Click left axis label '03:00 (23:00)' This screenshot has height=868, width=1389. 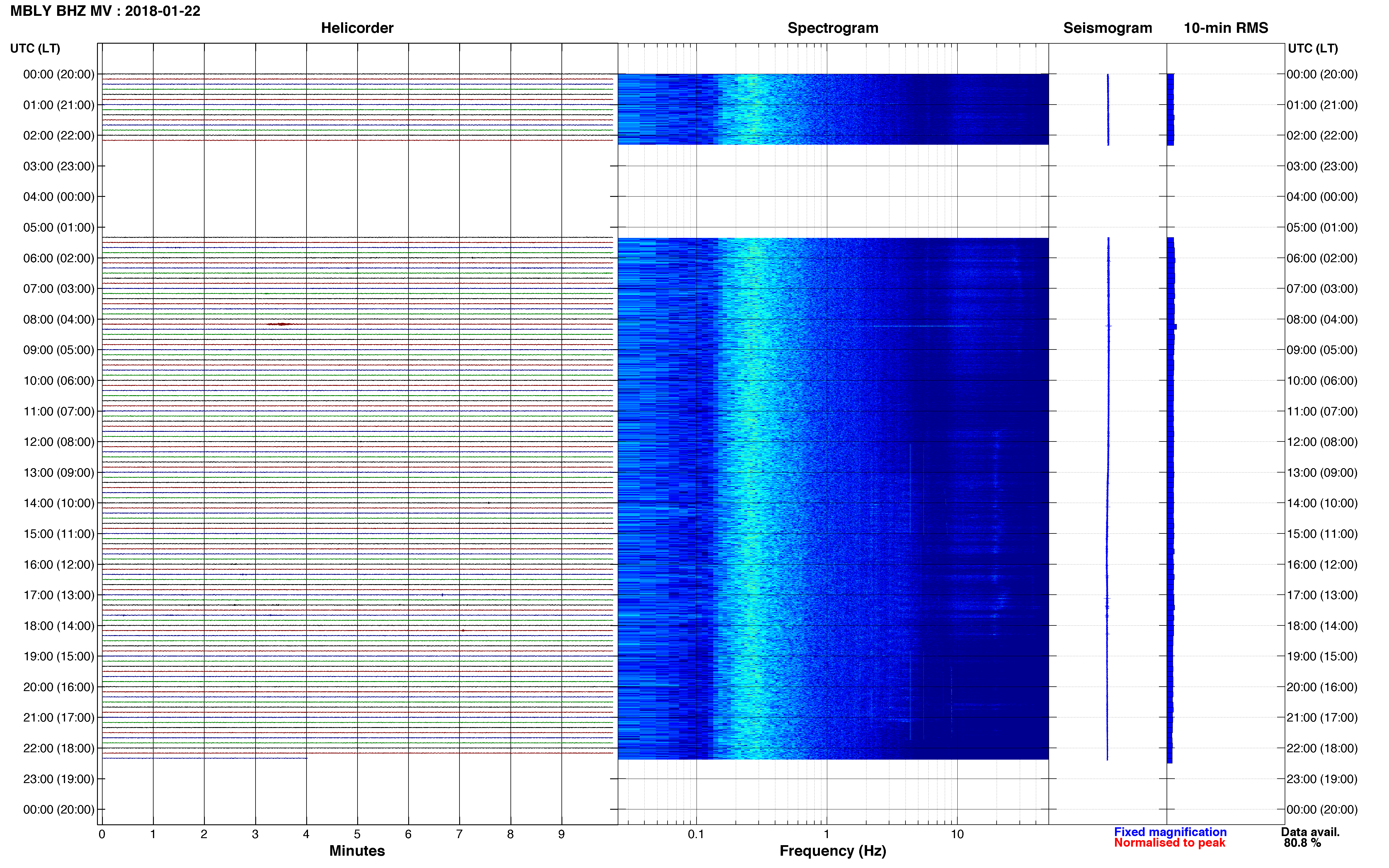click(x=59, y=166)
